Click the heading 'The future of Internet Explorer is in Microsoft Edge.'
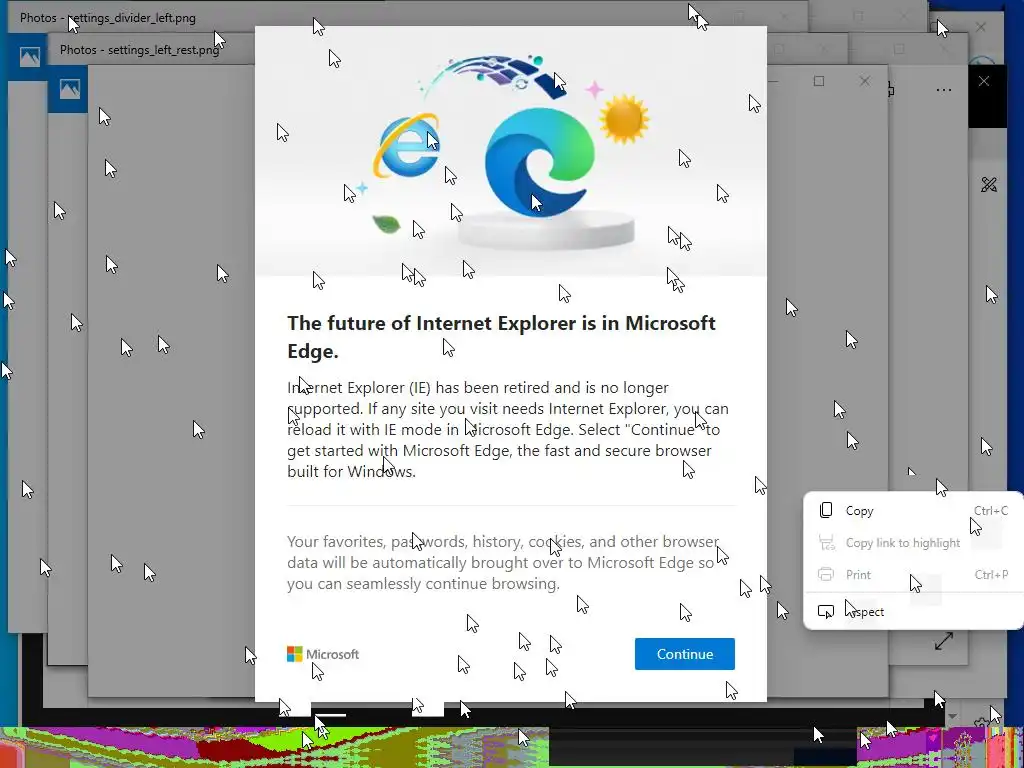This screenshot has height=768, width=1024. tap(502, 337)
